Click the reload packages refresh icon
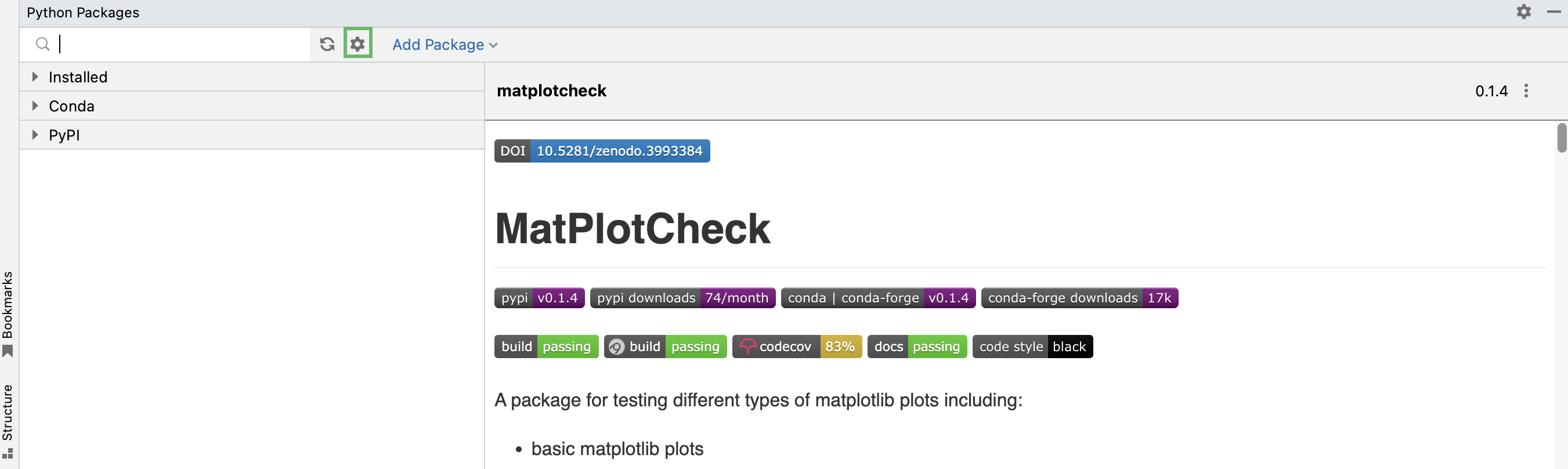1568x469 pixels. click(x=327, y=44)
